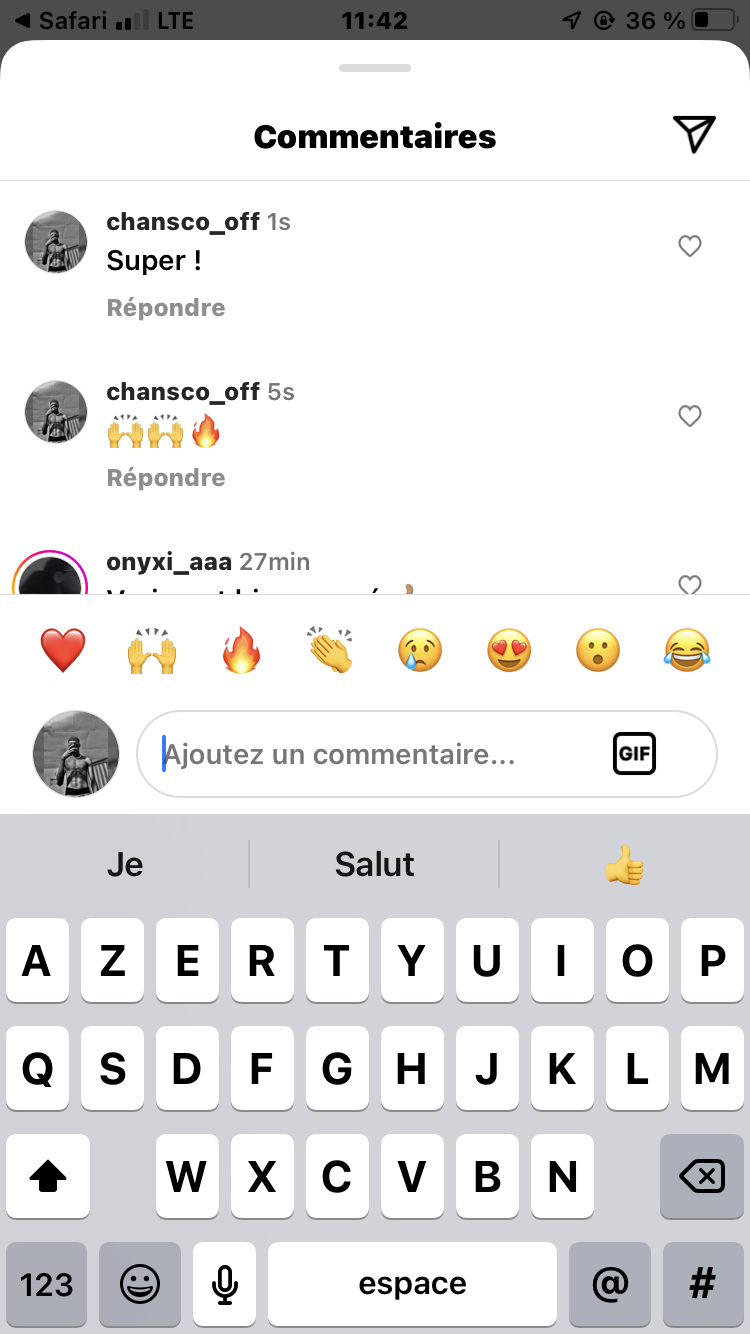This screenshot has width=750, height=1334.
Task: Insert the raised hands quick emoji
Action: pos(152,652)
